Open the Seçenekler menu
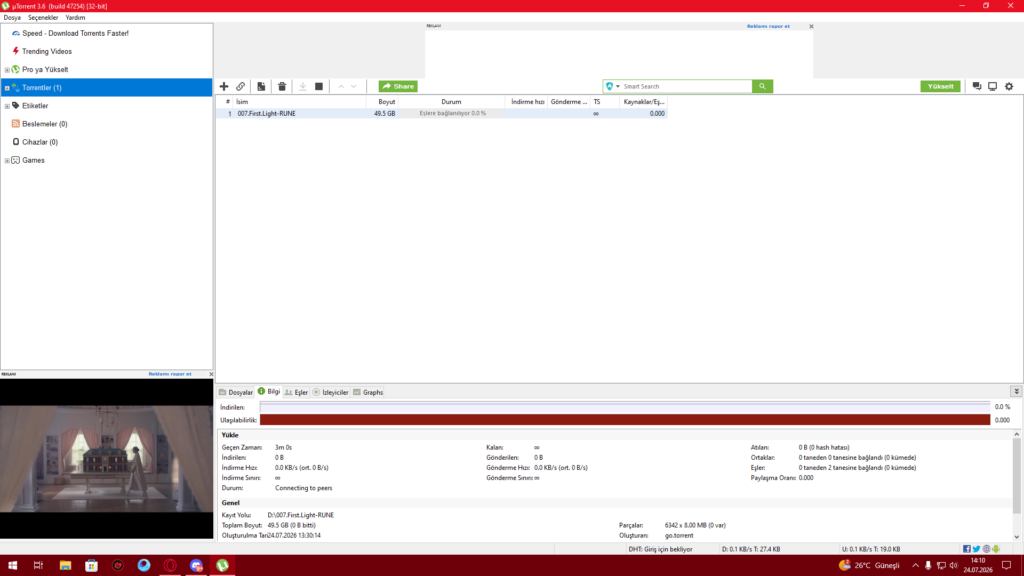Image resolution: width=1024 pixels, height=576 pixels. (43, 18)
